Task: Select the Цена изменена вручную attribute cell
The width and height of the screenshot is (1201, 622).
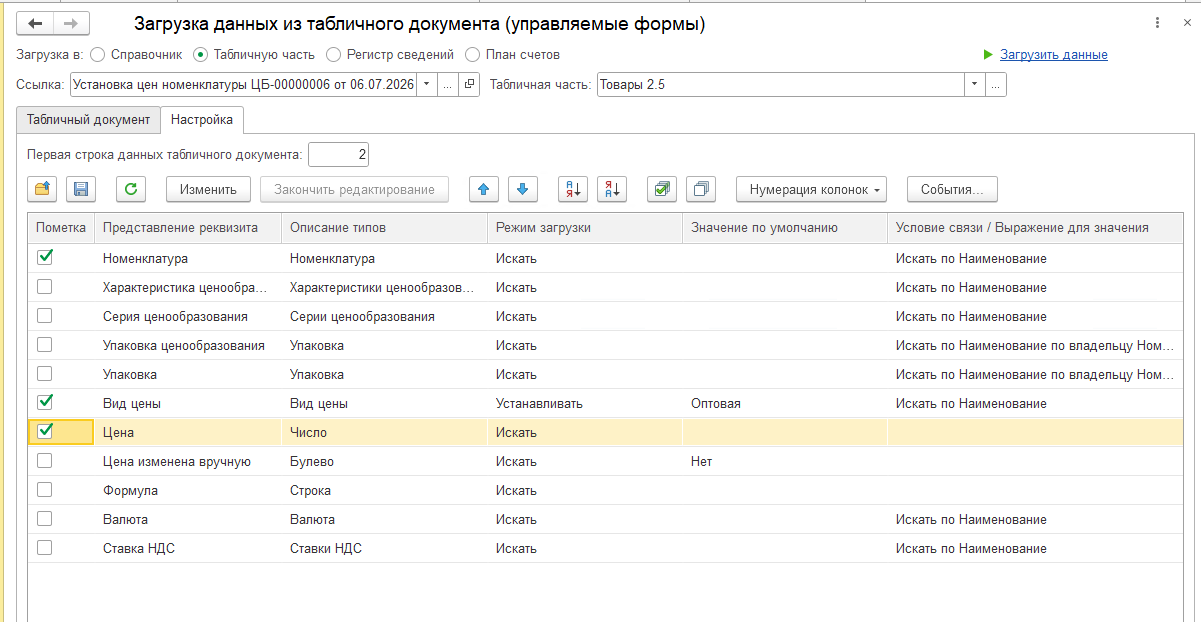Action: point(188,461)
